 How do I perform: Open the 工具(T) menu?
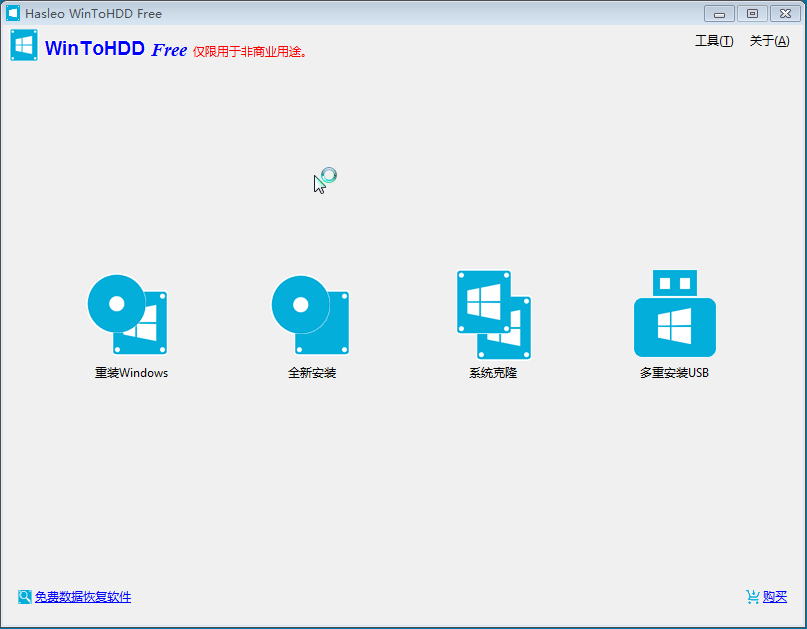point(713,41)
